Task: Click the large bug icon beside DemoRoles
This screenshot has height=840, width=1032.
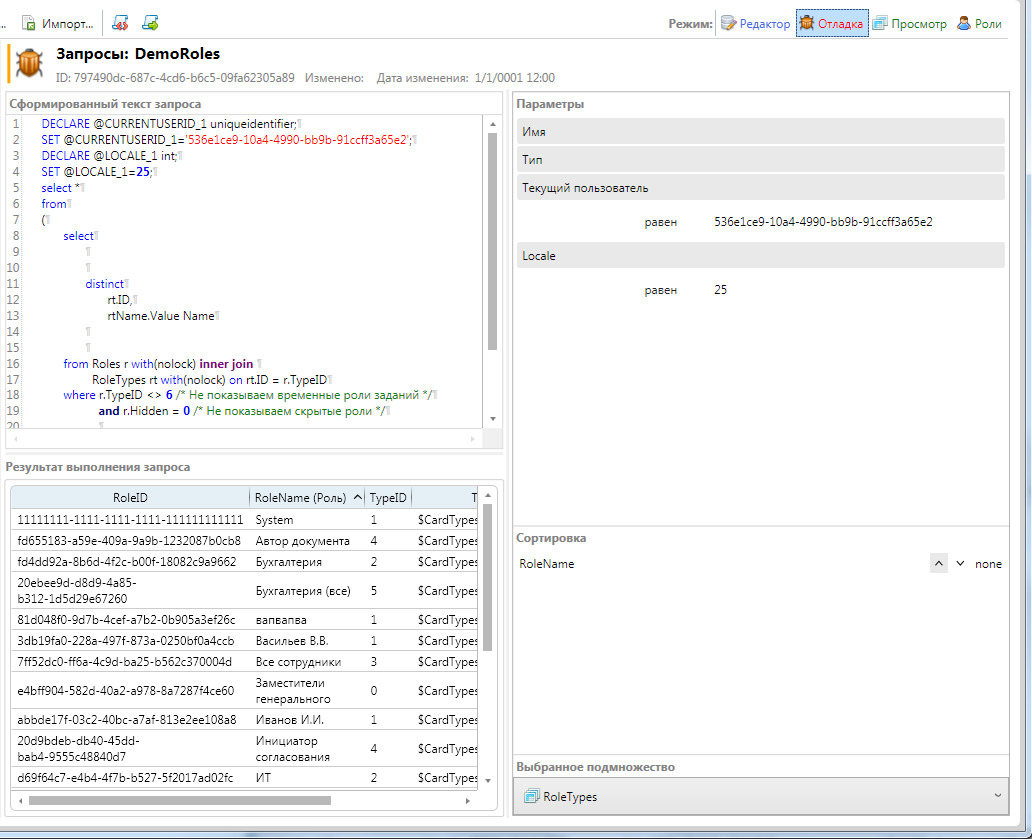Action: (29, 64)
